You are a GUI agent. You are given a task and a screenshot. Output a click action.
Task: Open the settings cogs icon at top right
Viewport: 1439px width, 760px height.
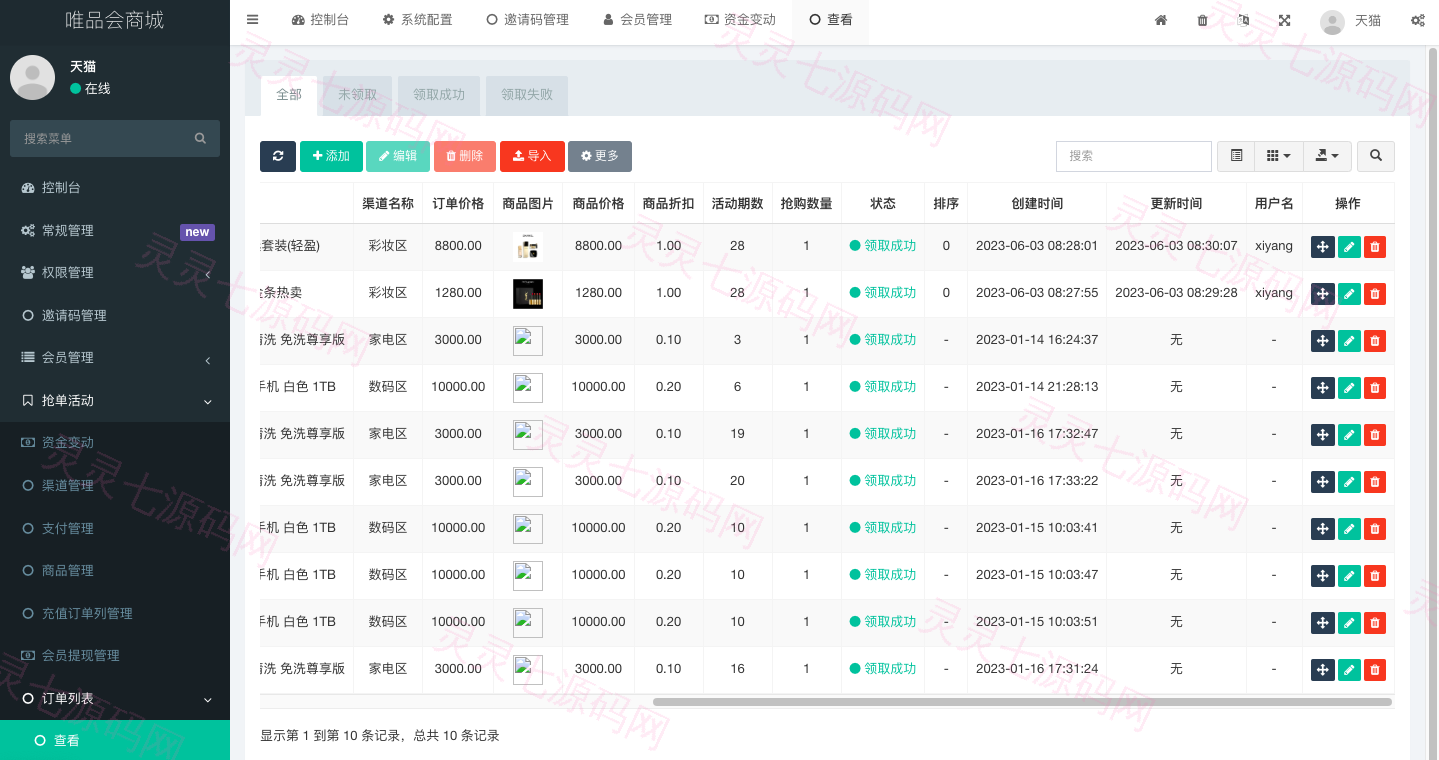(1418, 20)
